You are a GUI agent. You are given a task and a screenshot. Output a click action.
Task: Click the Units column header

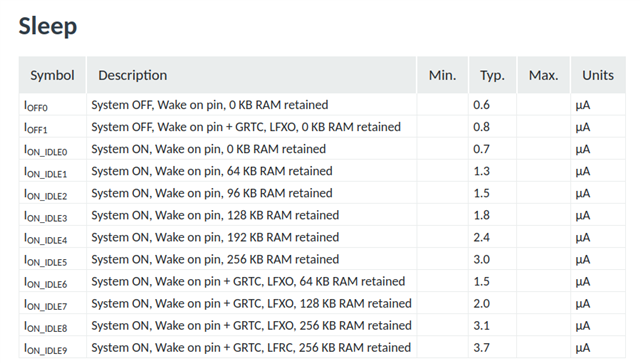point(598,75)
